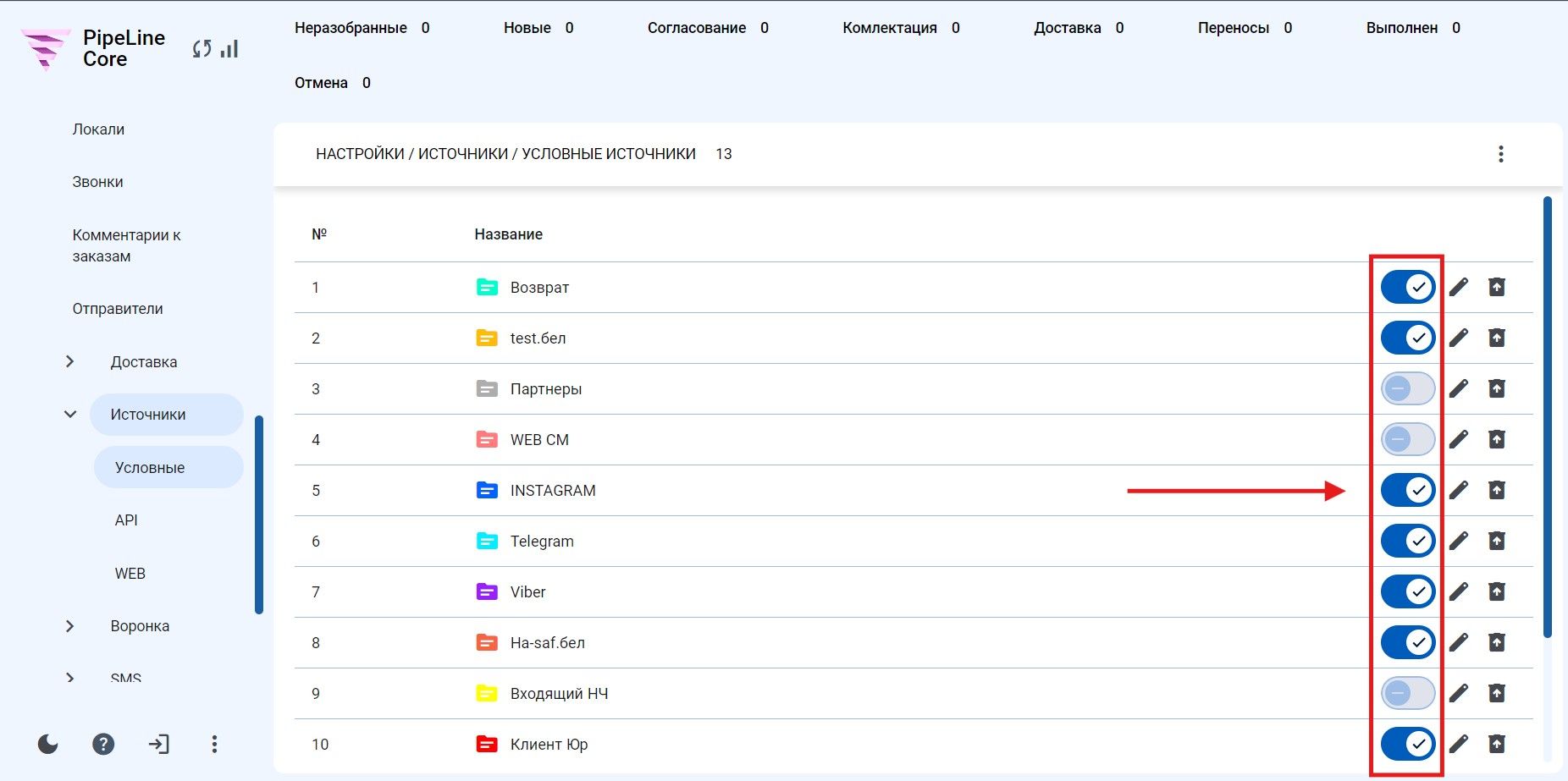The width and height of the screenshot is (1568, 781).
Task: Expand the Доставка sidebar section chevron
Action: (x=70, y=362)
